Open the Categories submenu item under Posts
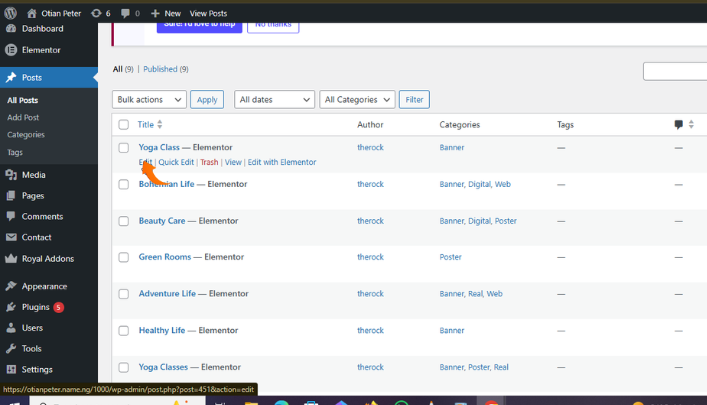This screenshot has height=405, width=707. pos(26,134)
